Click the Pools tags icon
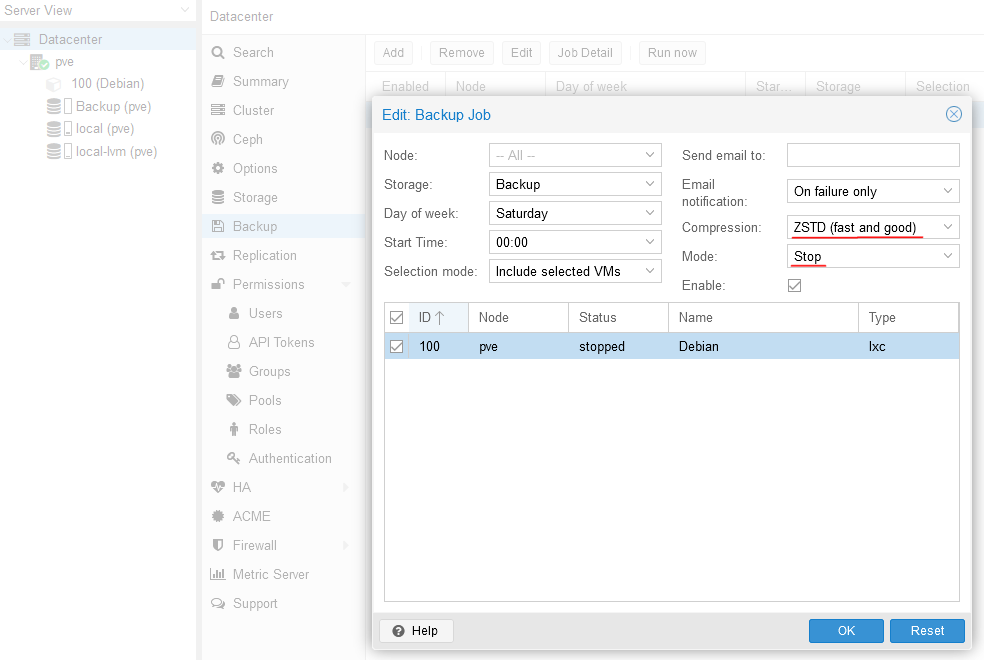The width and height of the screenshot is (984, 660). click(234, 400)
